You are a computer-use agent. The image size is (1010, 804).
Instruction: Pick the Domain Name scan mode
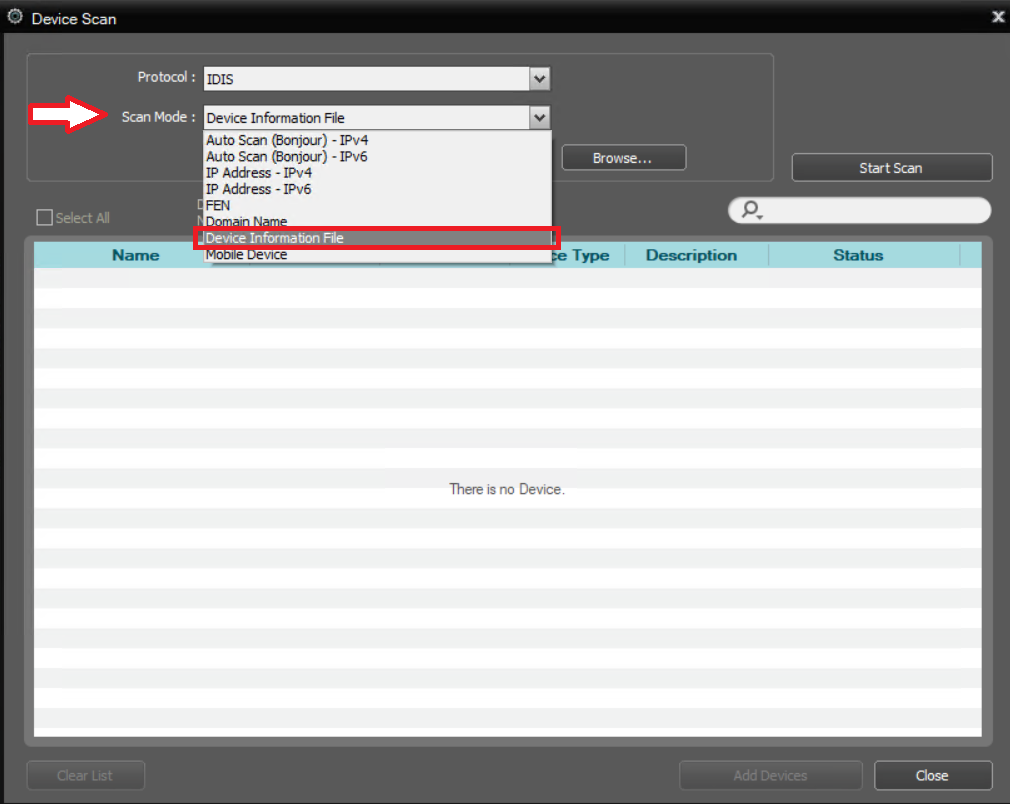point(377,221)
